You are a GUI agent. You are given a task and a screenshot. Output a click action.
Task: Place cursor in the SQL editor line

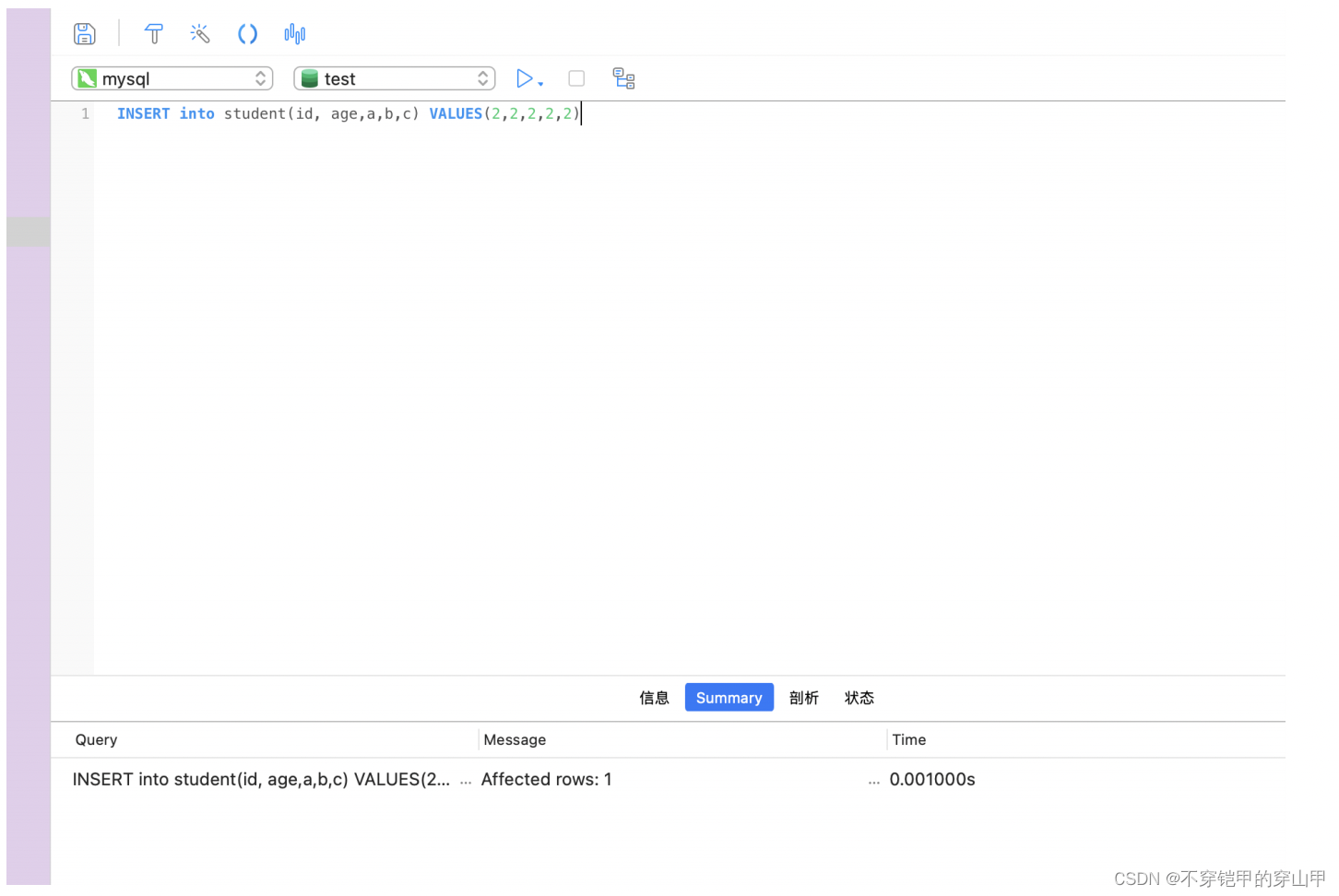tap(349, 113)
